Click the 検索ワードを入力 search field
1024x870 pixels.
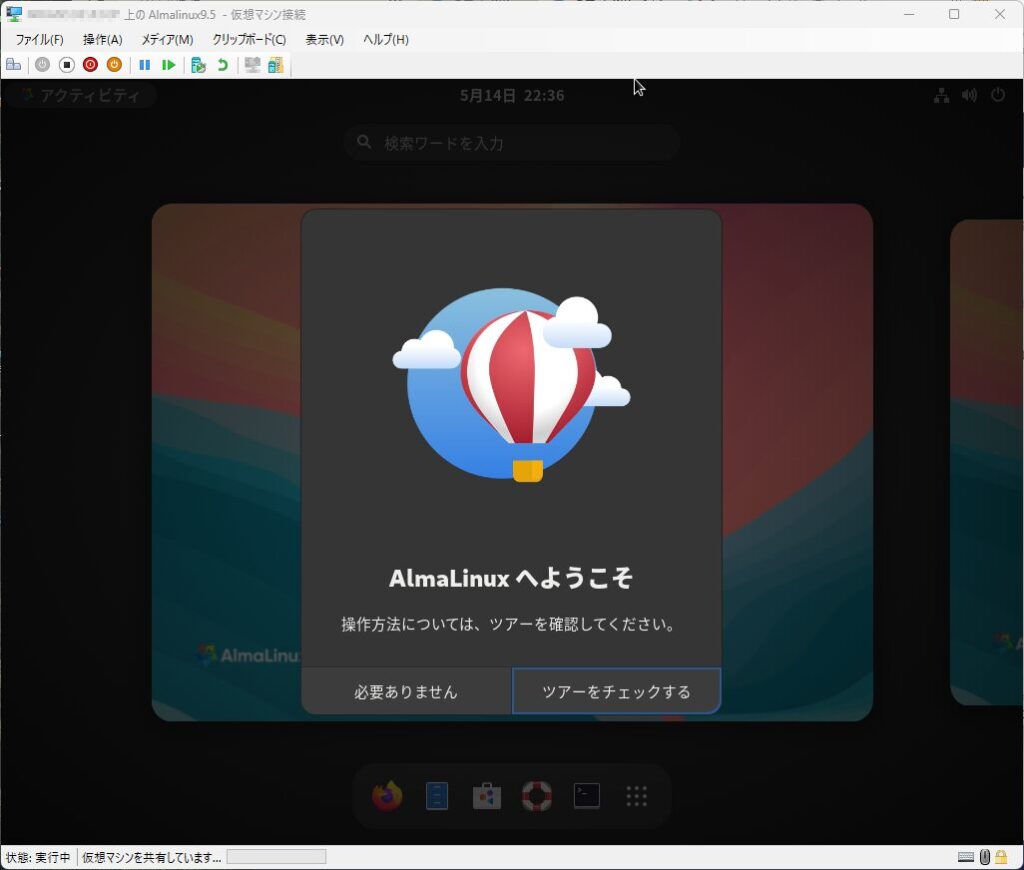click(x=512, y=143)
